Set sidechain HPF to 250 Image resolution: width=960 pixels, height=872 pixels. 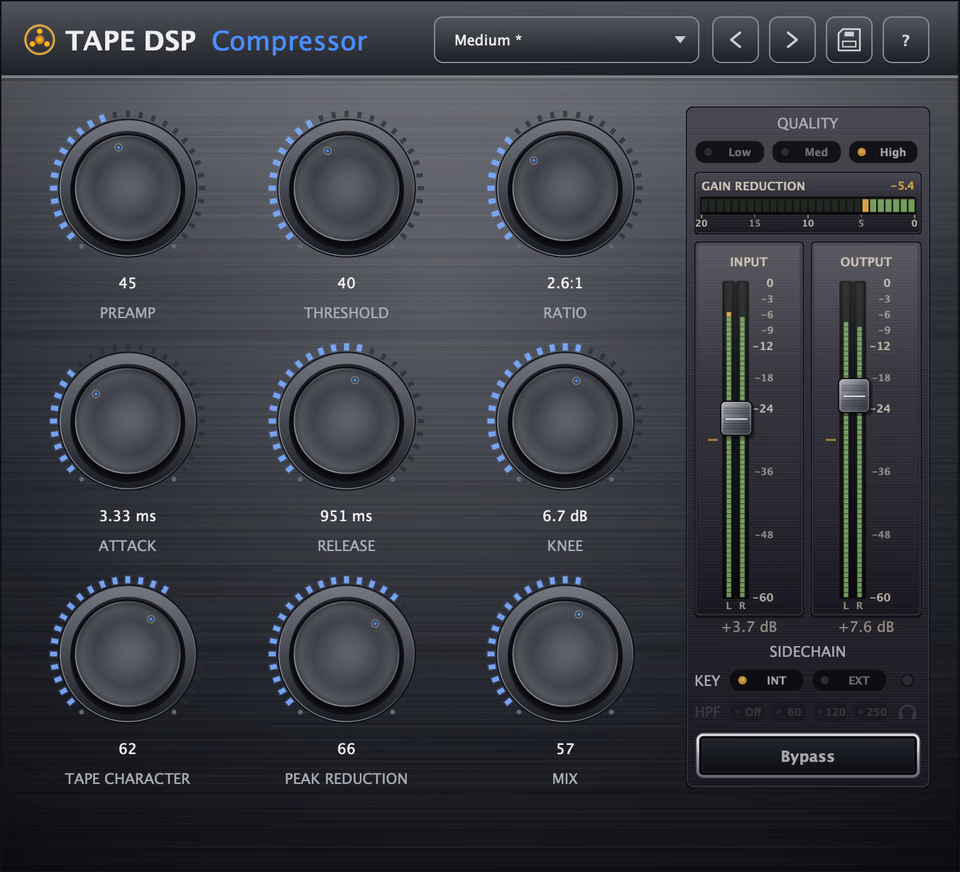tap(872, 712)
